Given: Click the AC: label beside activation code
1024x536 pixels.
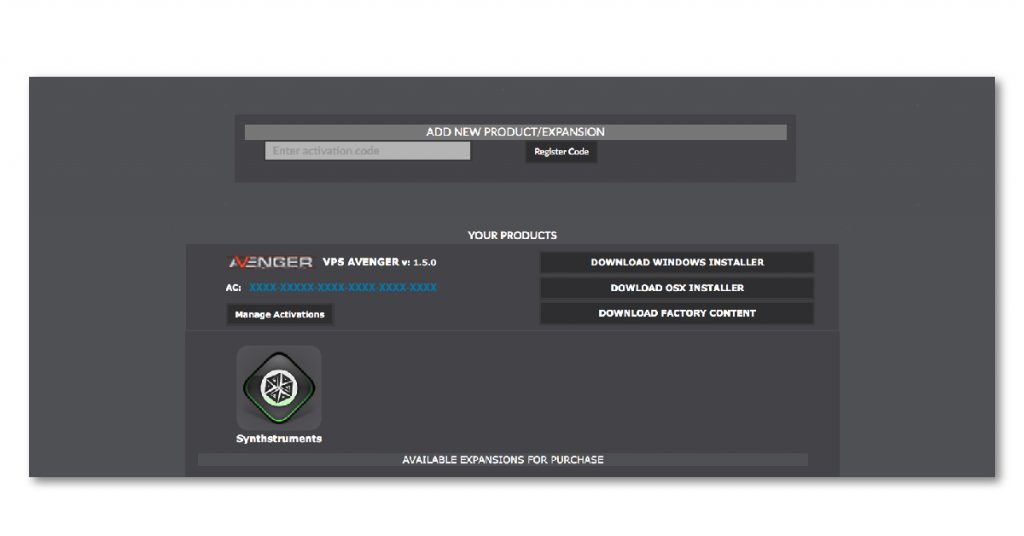Looking at the screenshot, I should [234, 288].
